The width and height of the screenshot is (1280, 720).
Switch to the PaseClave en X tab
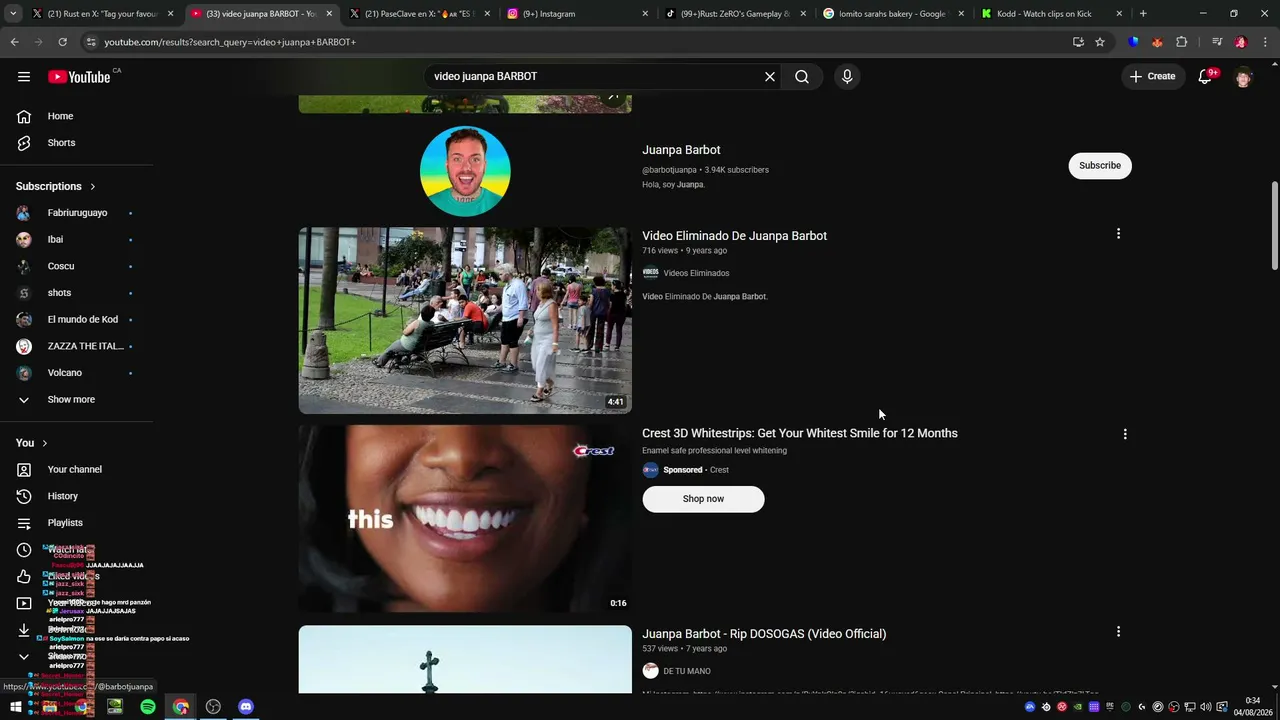coord(418,14)
